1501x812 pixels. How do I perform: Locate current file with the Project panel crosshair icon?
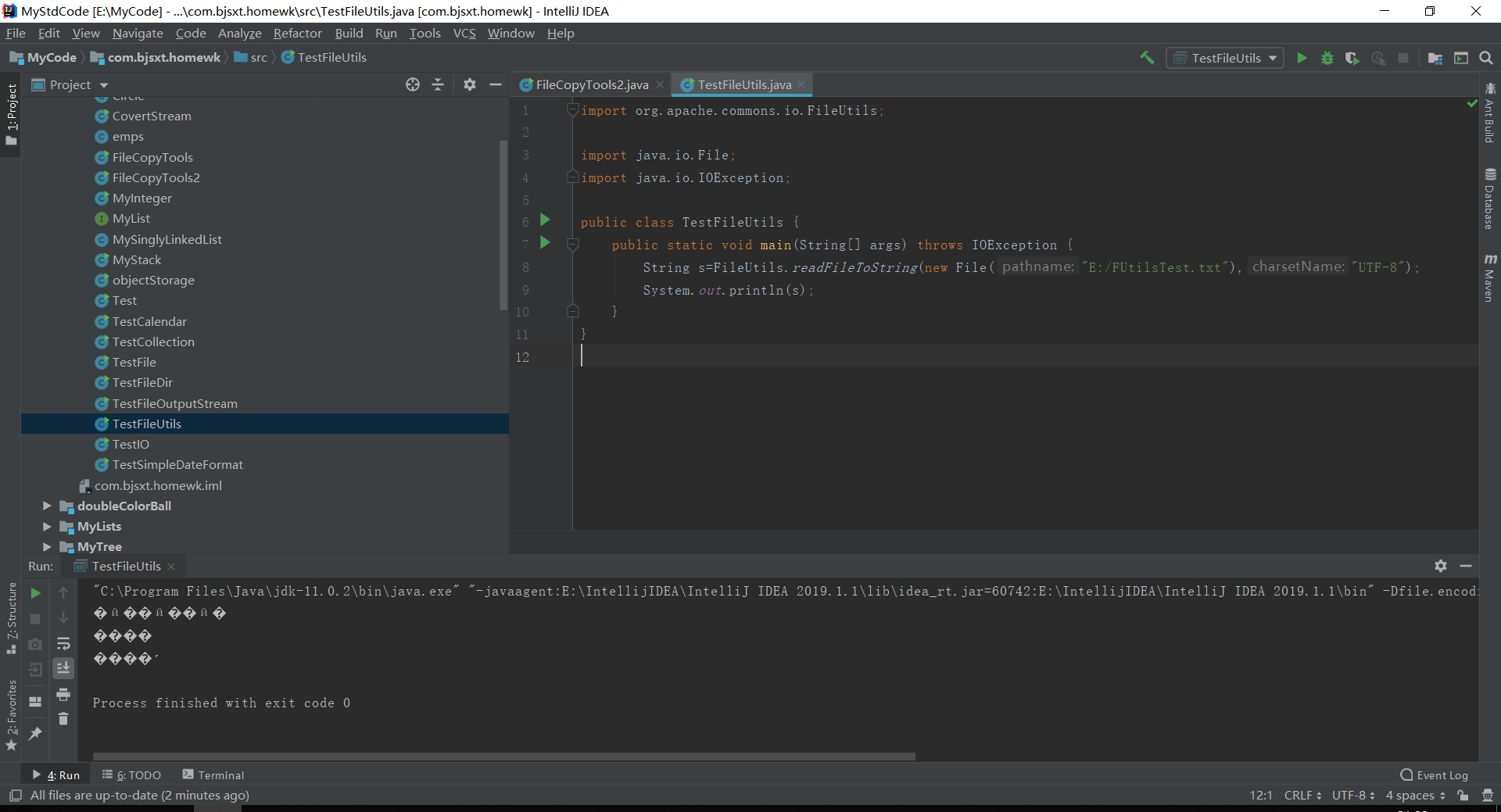[413, 84]
